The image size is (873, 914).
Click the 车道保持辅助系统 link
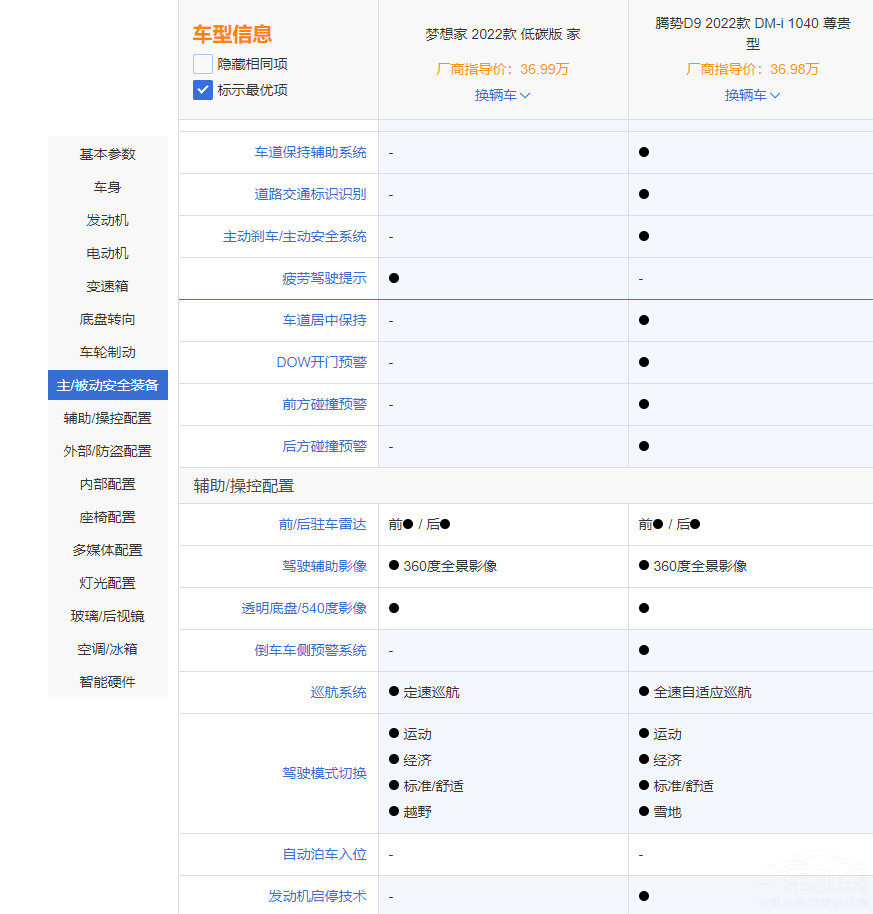point(310,152)
